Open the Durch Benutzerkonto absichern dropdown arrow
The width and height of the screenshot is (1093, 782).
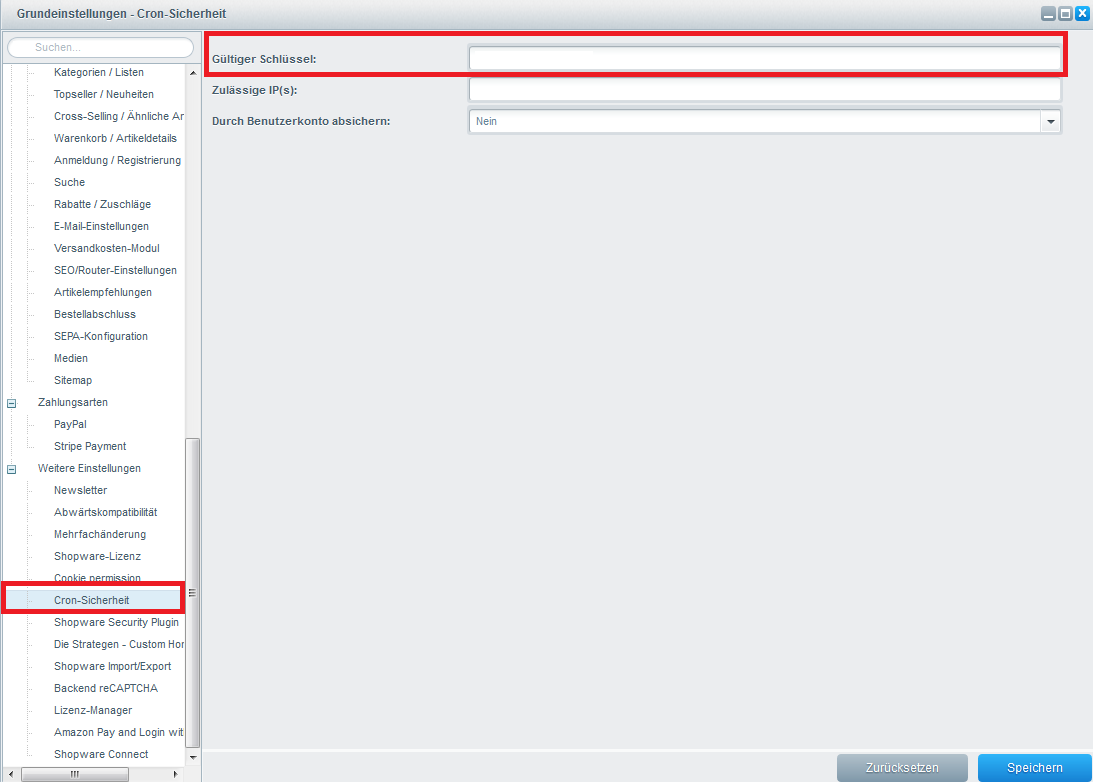coord(1050,121)
